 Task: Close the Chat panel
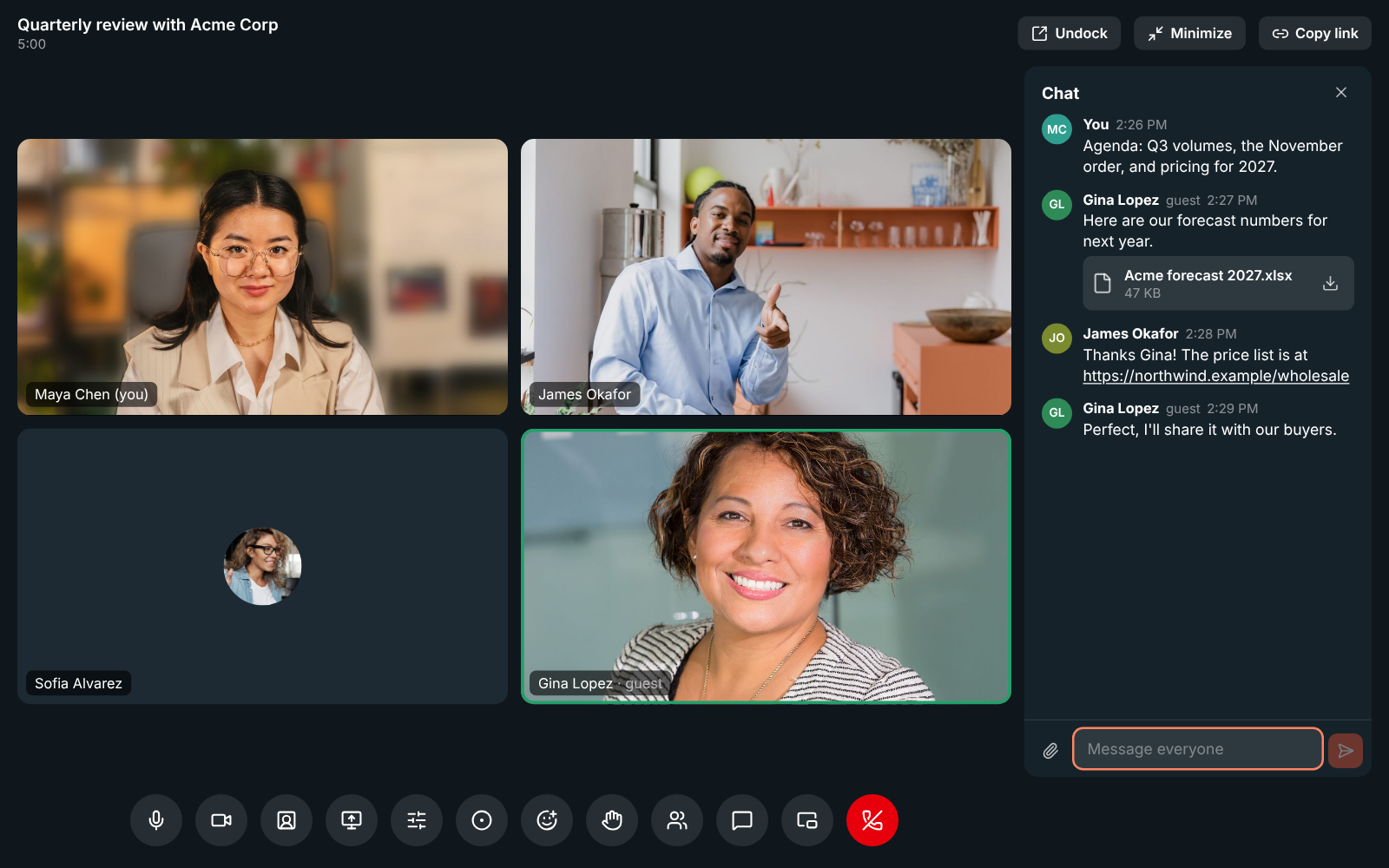(x=1341, y=93)
